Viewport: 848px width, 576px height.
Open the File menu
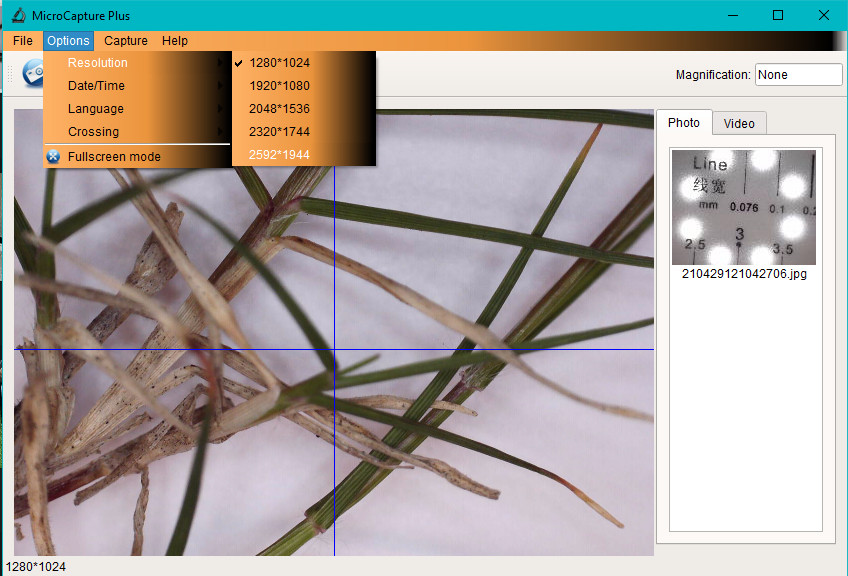(22, 41)
